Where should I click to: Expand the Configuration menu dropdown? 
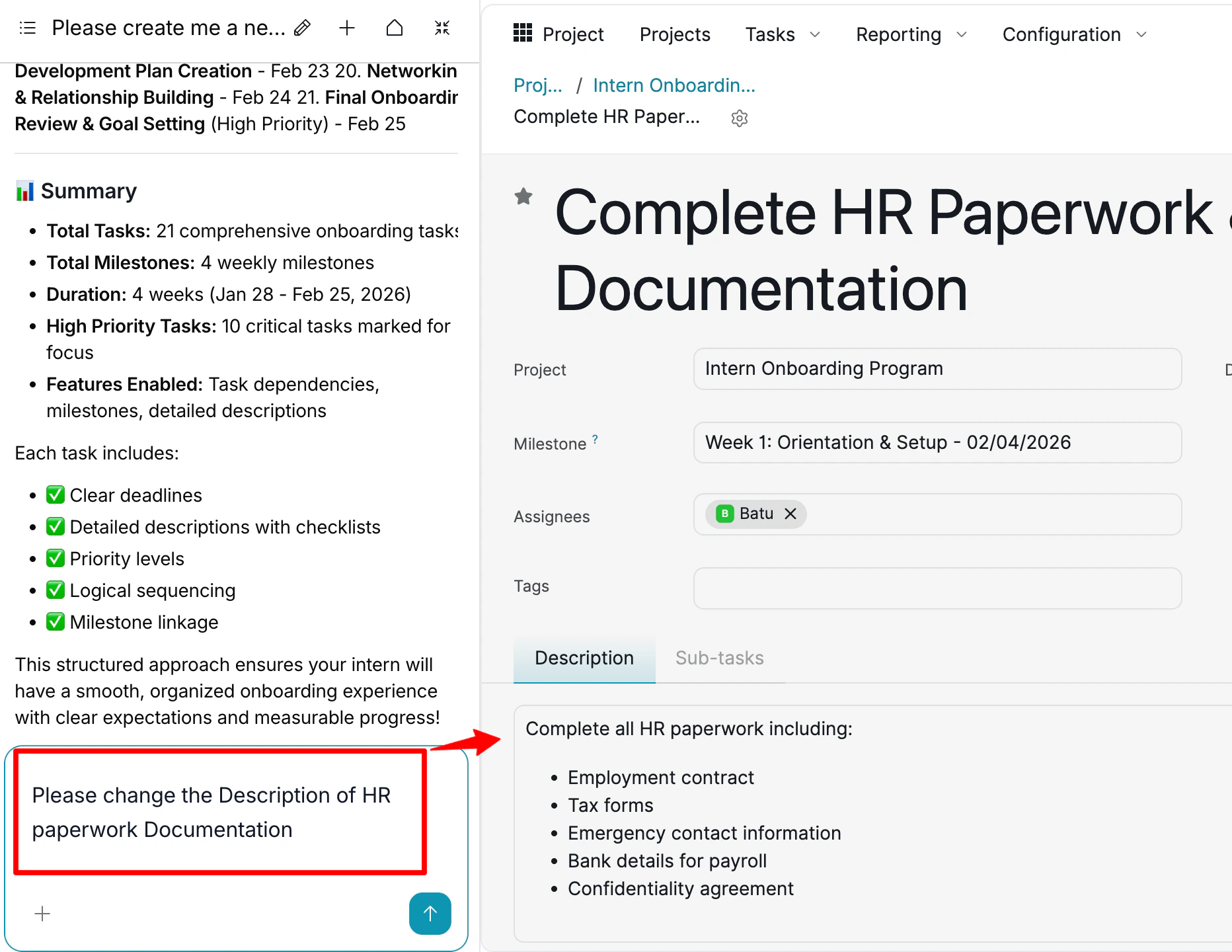tap(1074, 34)
